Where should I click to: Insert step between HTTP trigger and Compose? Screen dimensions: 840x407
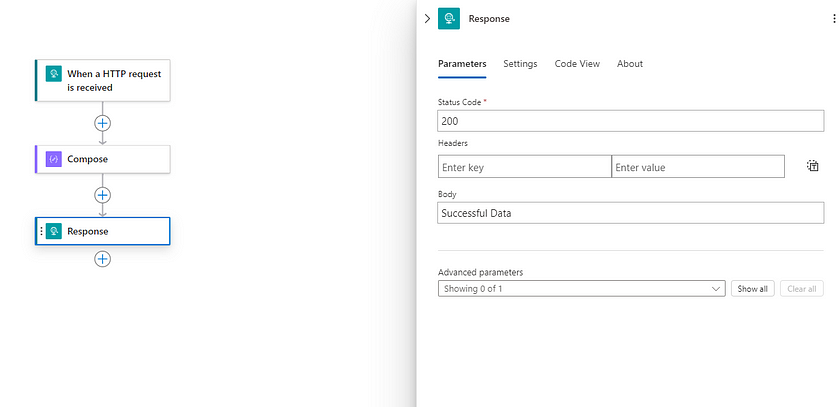click(102, 123)
